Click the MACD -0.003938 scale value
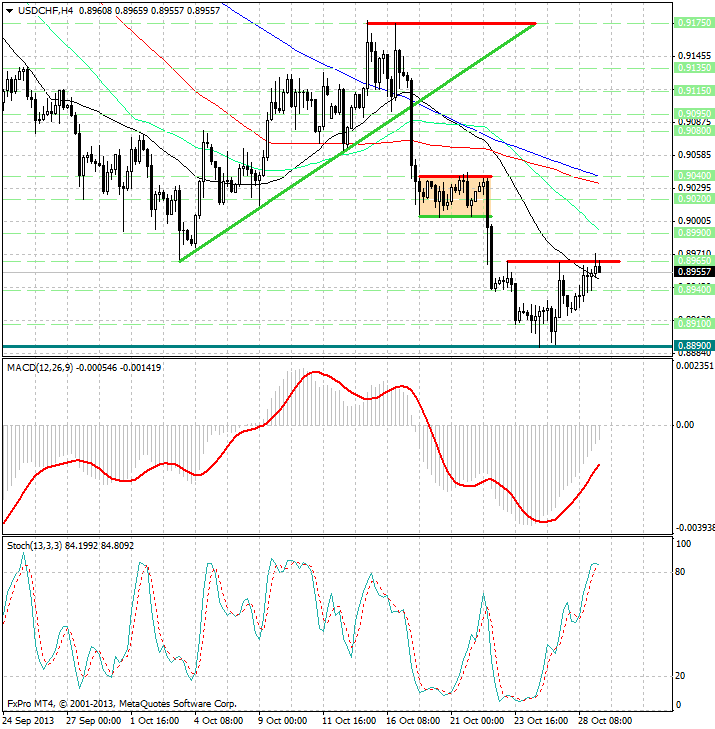This screenshot has width=715, height=729. [x=695, y=528]
